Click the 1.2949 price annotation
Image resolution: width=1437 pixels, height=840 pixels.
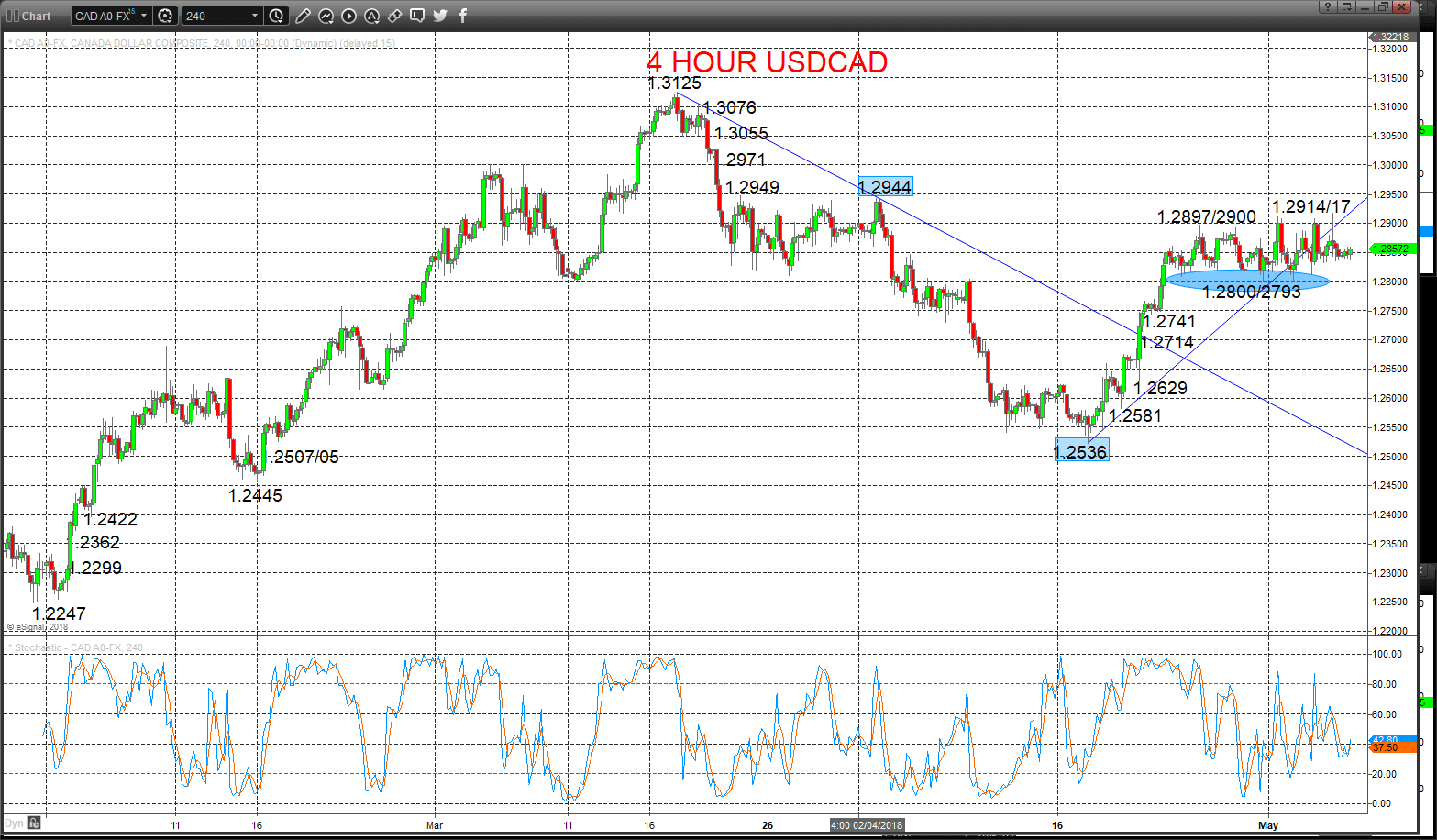(752, 188)
